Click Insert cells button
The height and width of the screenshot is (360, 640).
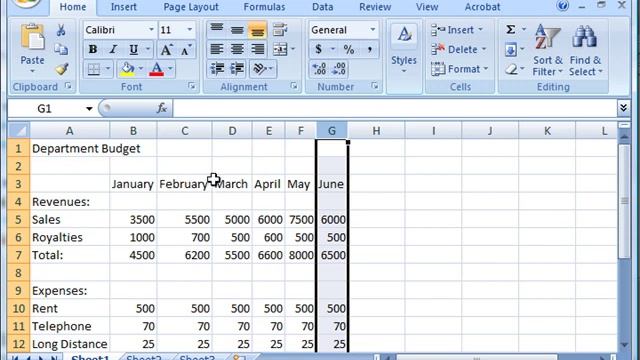pos(457,30)
